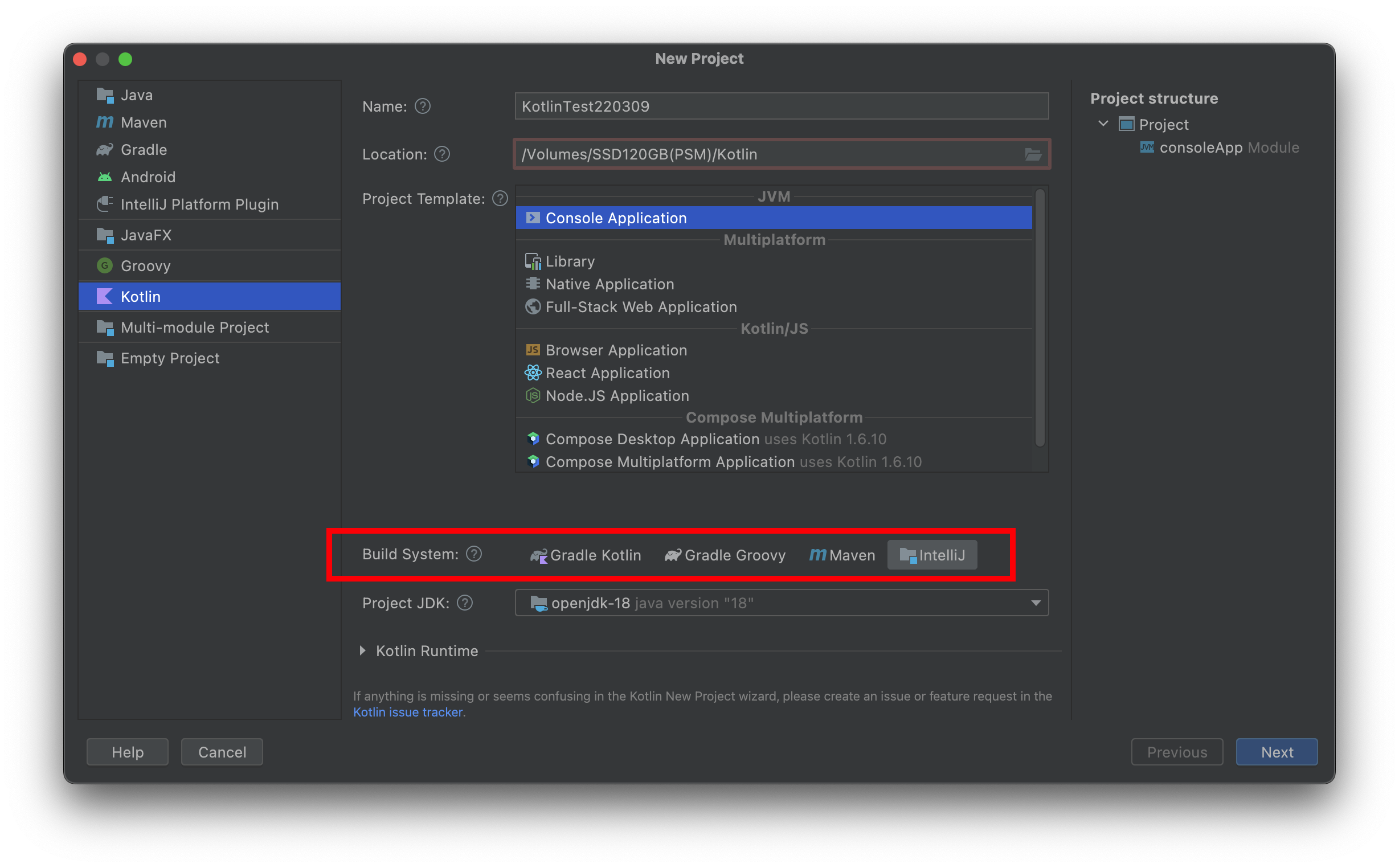Select Compose Multiplatform Application template
Screen dimensions: 1399x868
pos(774,461)
